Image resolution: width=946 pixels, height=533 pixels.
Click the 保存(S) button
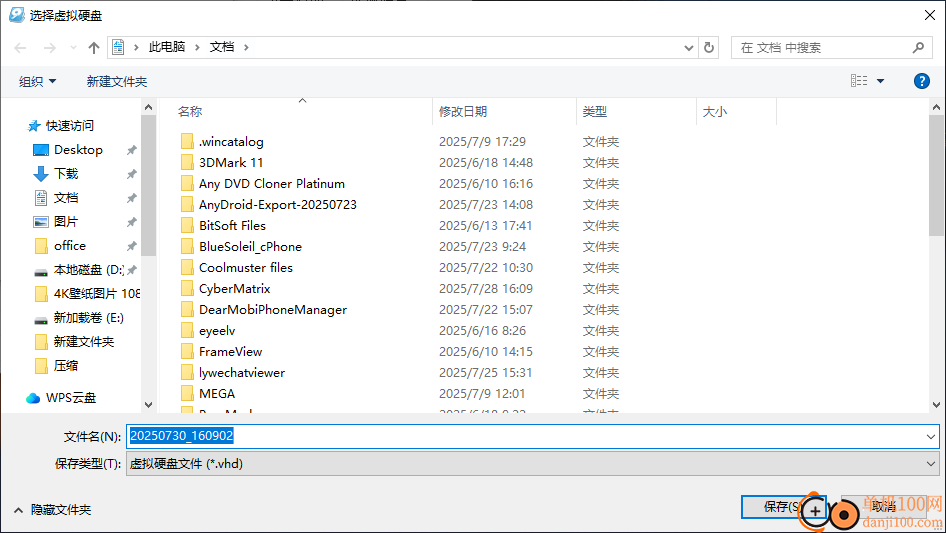point(783,506)
